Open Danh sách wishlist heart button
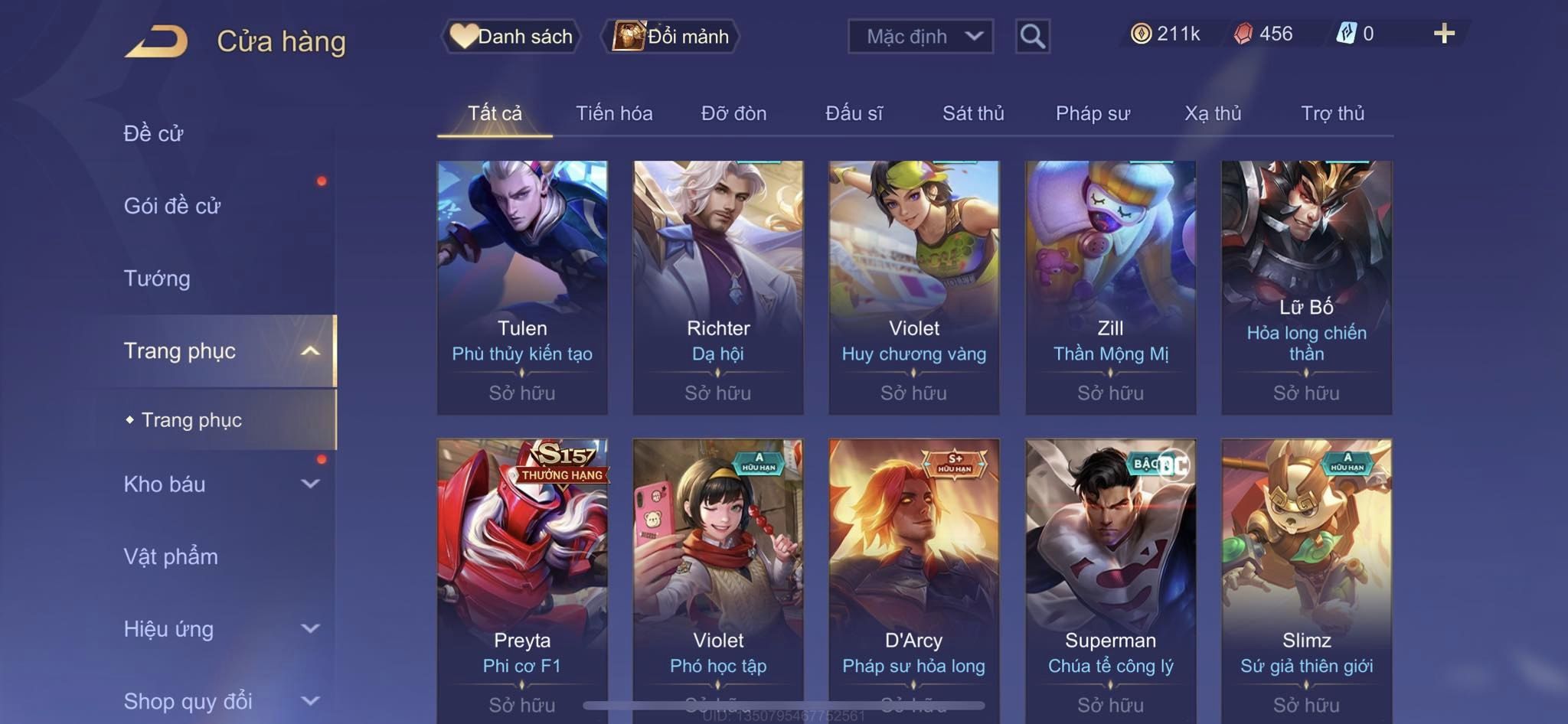Image resolution: width=1568 pixels, height=724 pixels. [511, 36]
